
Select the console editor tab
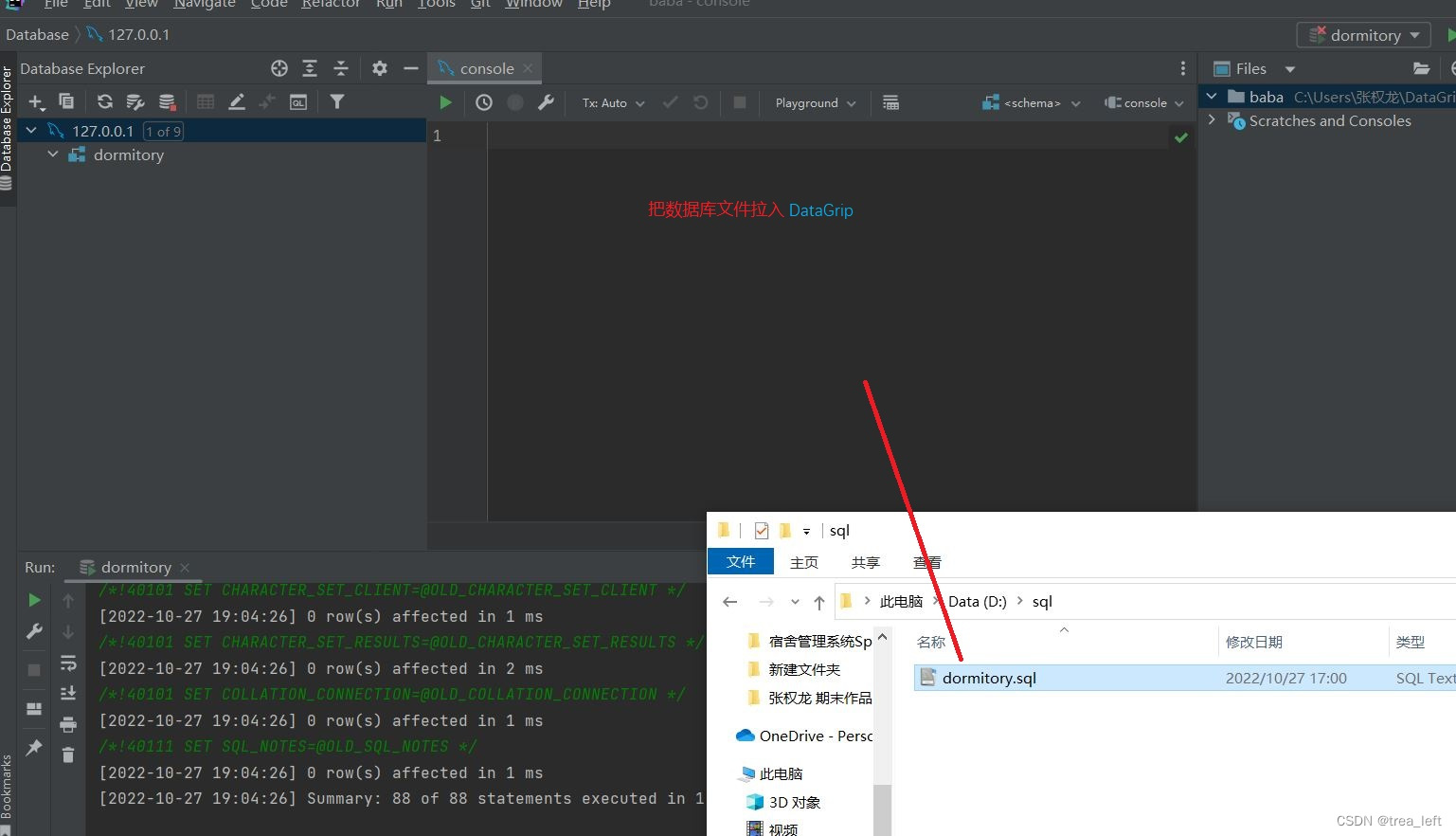pos(487,68)
